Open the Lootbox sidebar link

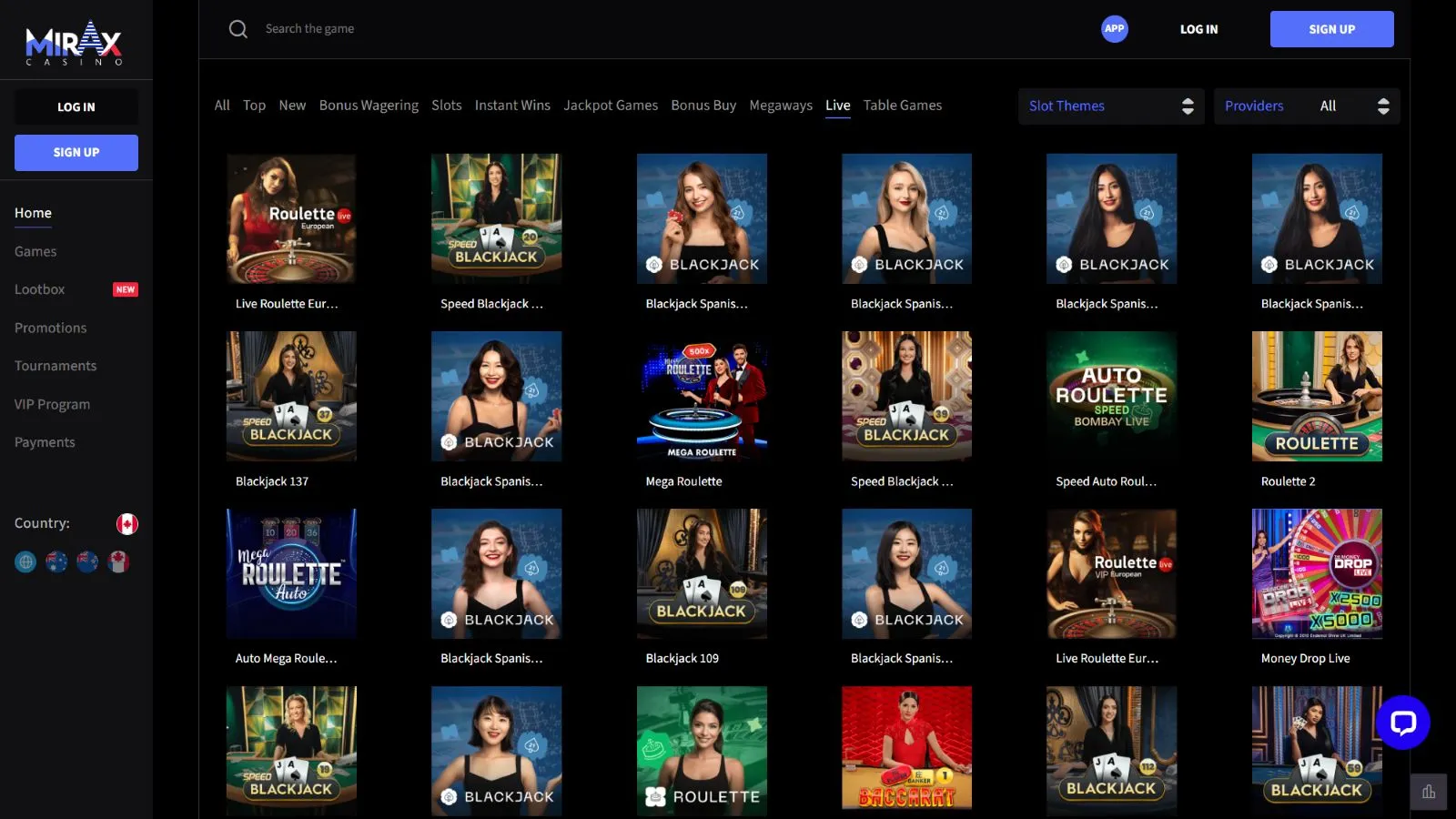[x=40, y=289]
